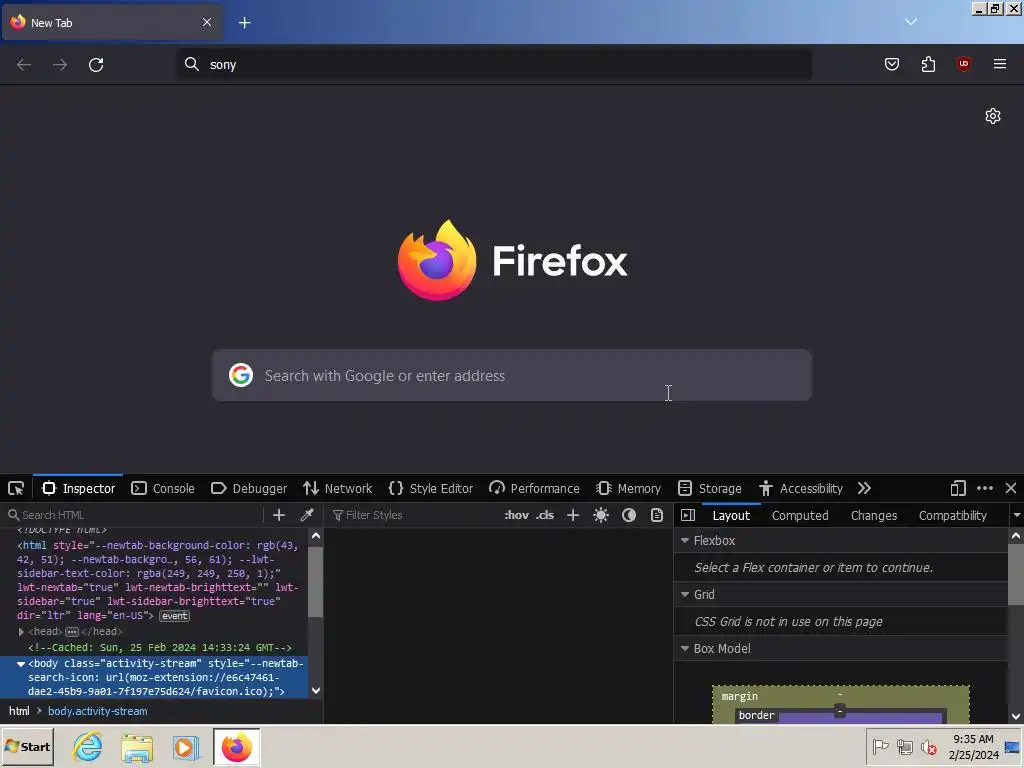Collapse the Grid section
The width and height of the screenshot is (1024, 768).
point(685,595)
